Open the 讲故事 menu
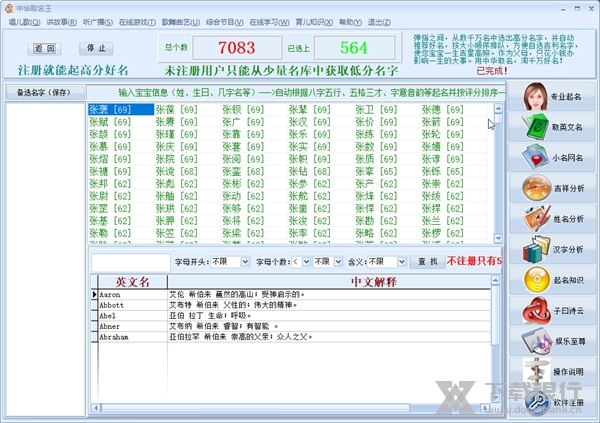This screenshot has width=600, height=423. point(61,22)
